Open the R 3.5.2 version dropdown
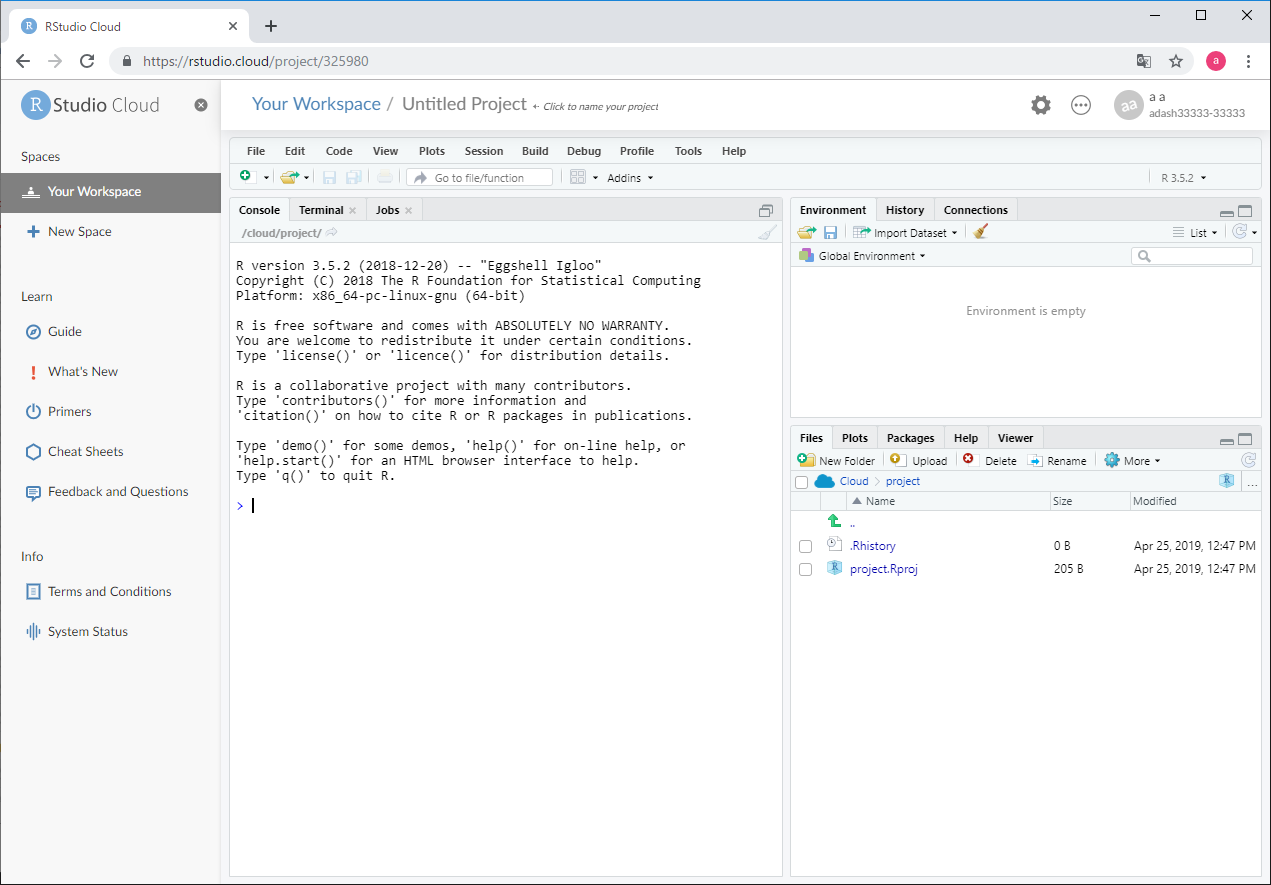This screenshot has height=885, width=1271. point(1183,178)
